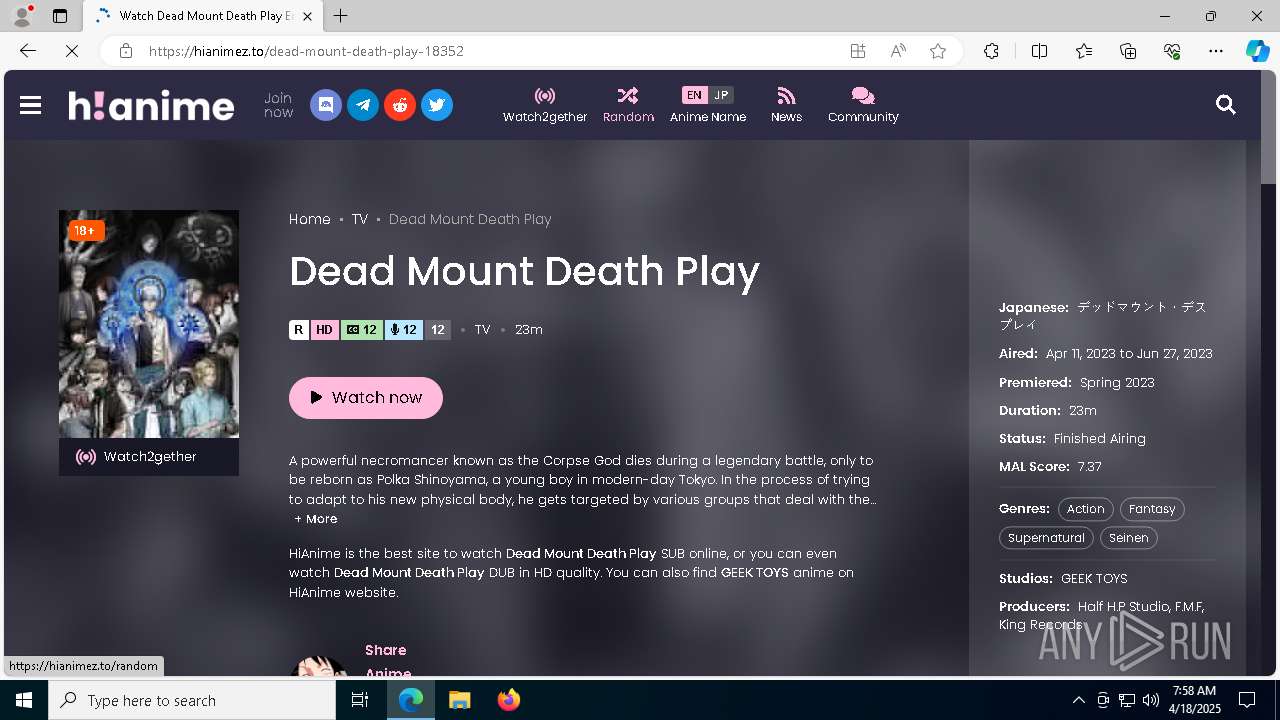Select the Fantasy genre tag

[x=1152, y=509]
